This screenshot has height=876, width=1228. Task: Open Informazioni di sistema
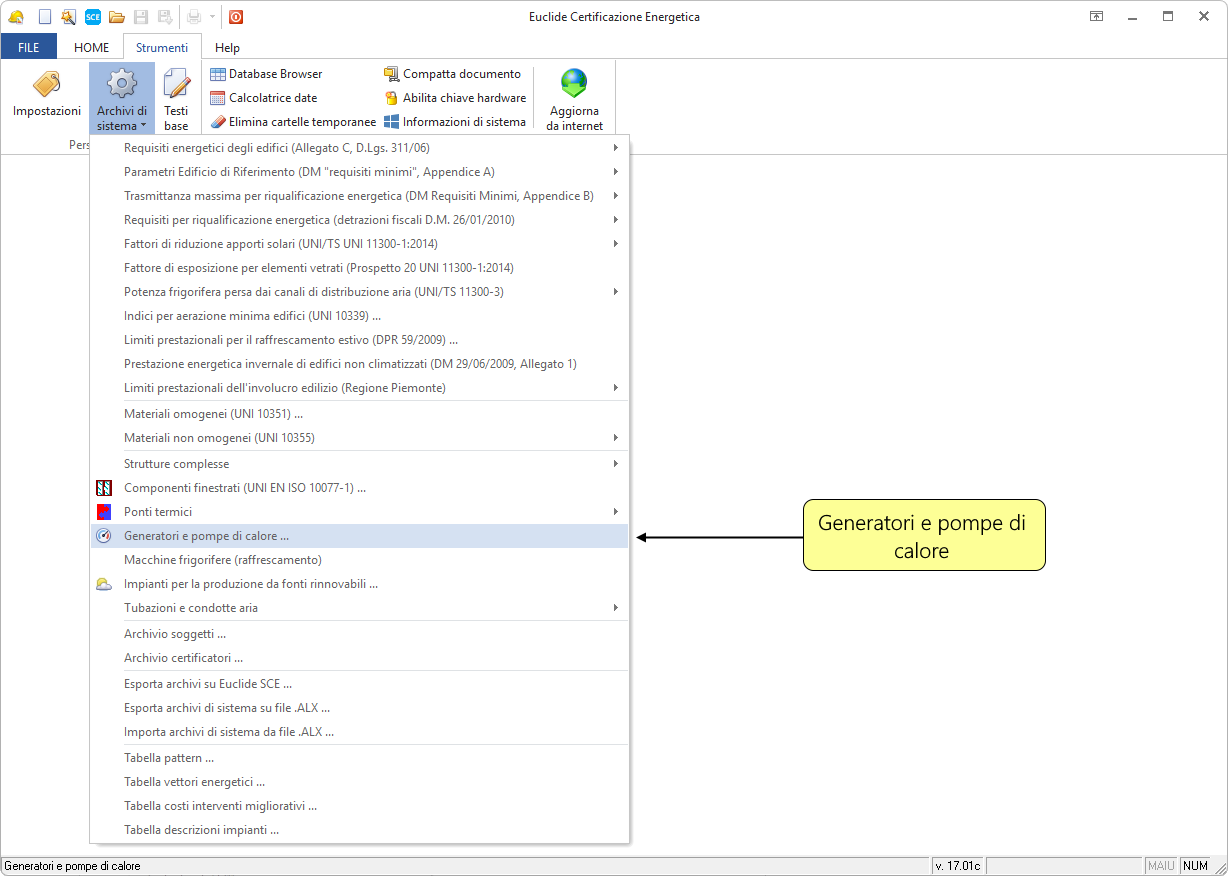point(455,122)
